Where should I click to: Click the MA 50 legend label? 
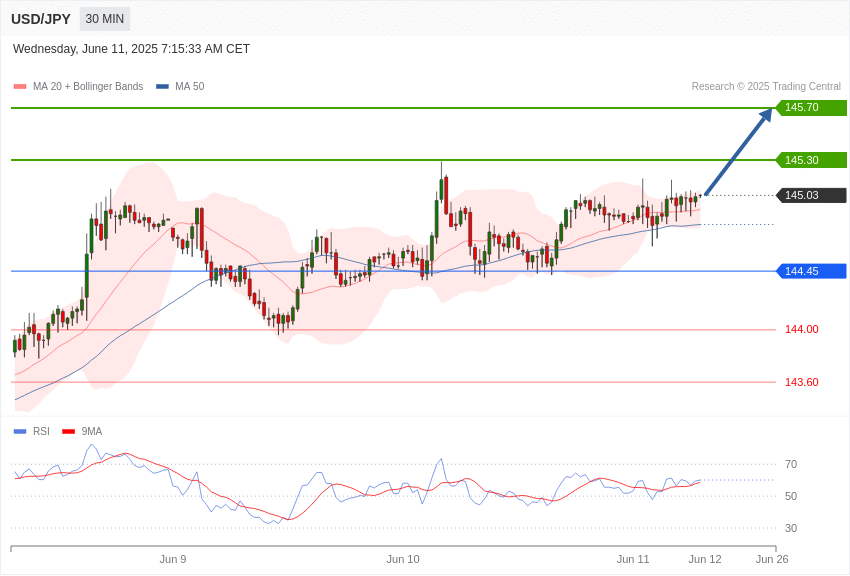190,86
